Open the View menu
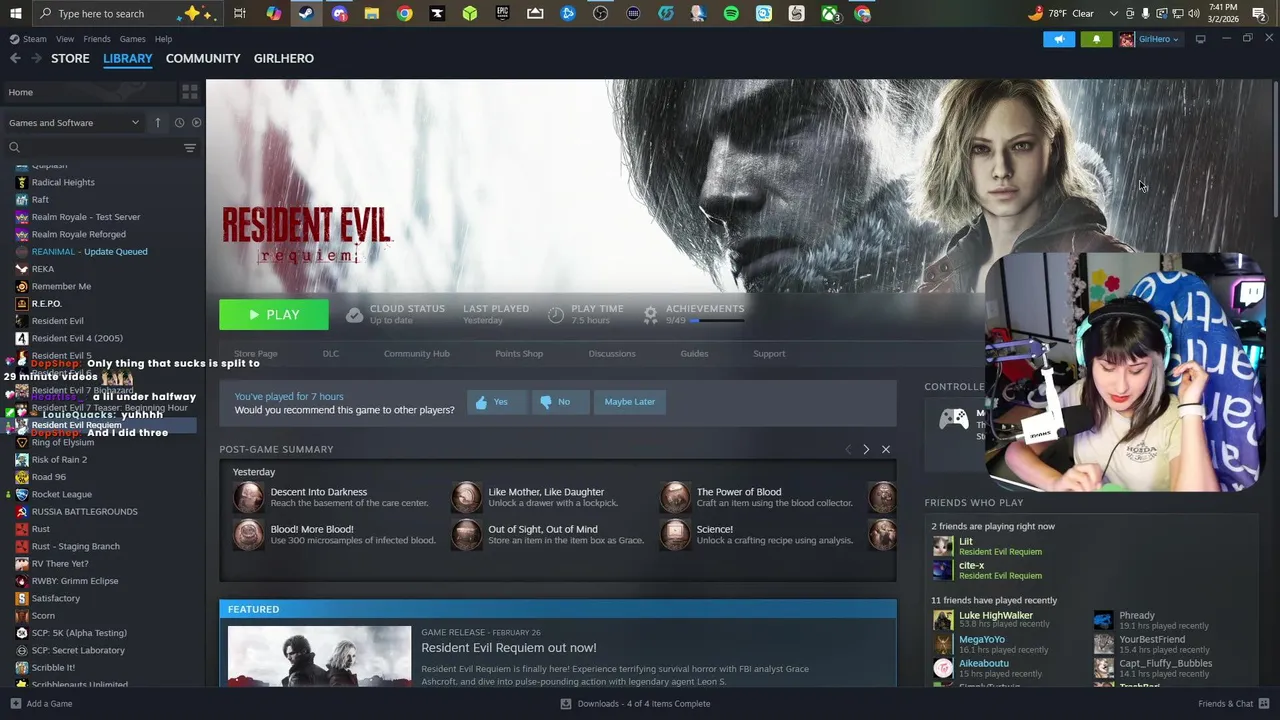The width and height of the screenshot is (1280, 720). pos(65,39)
